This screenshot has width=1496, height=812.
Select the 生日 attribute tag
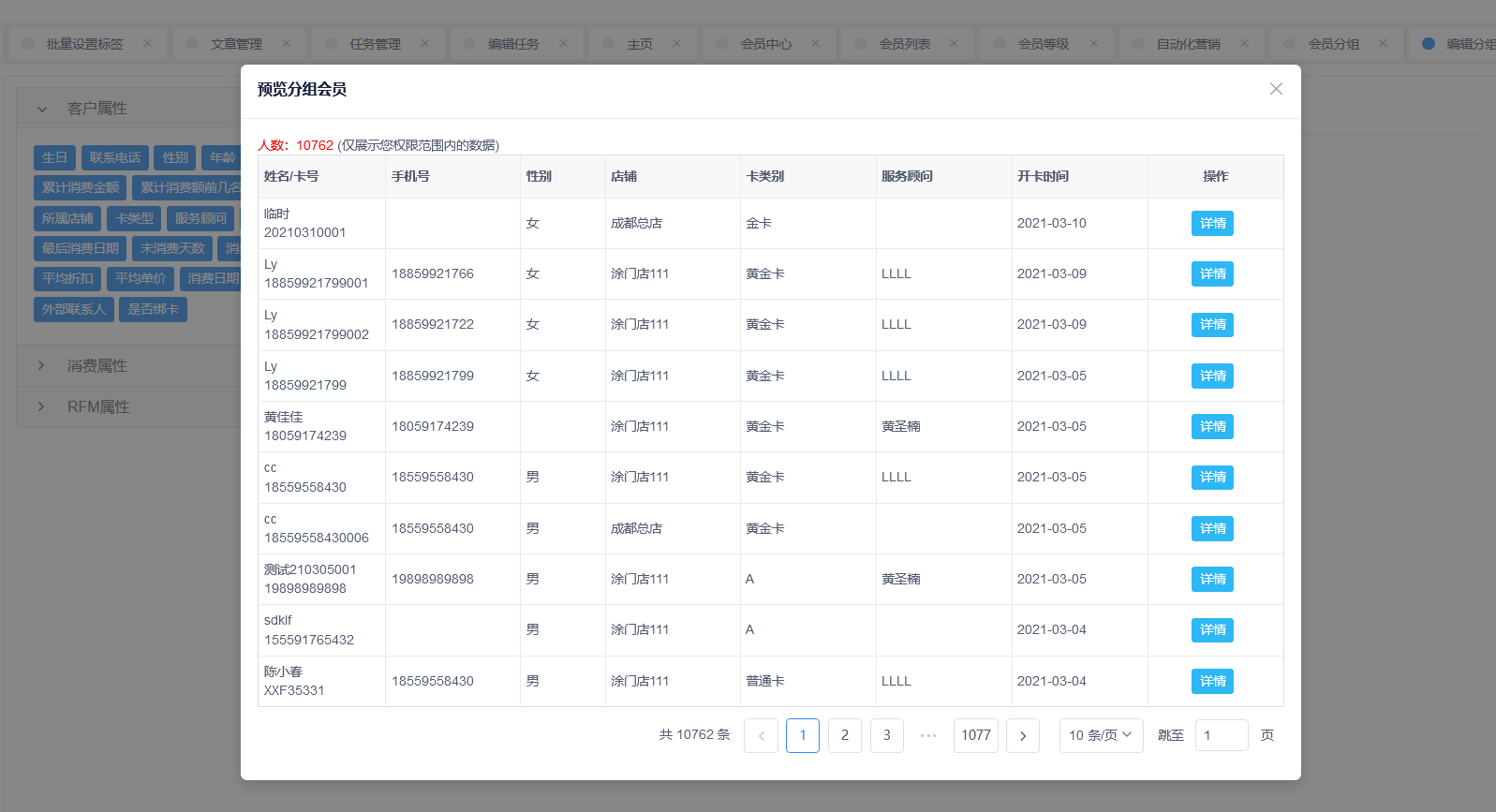coord(54,158)
